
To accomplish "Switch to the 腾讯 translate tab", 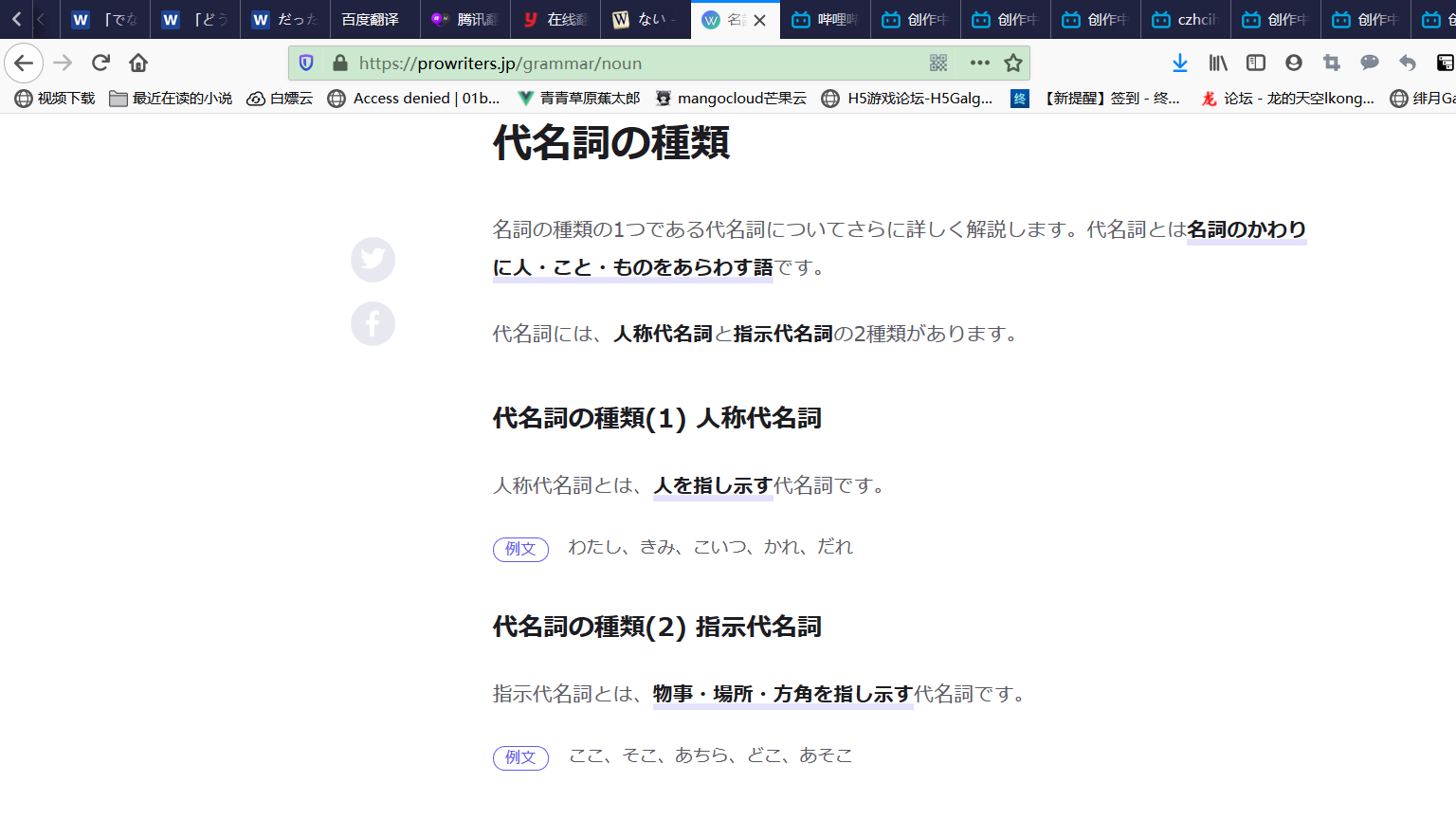I will click(465, 20).
